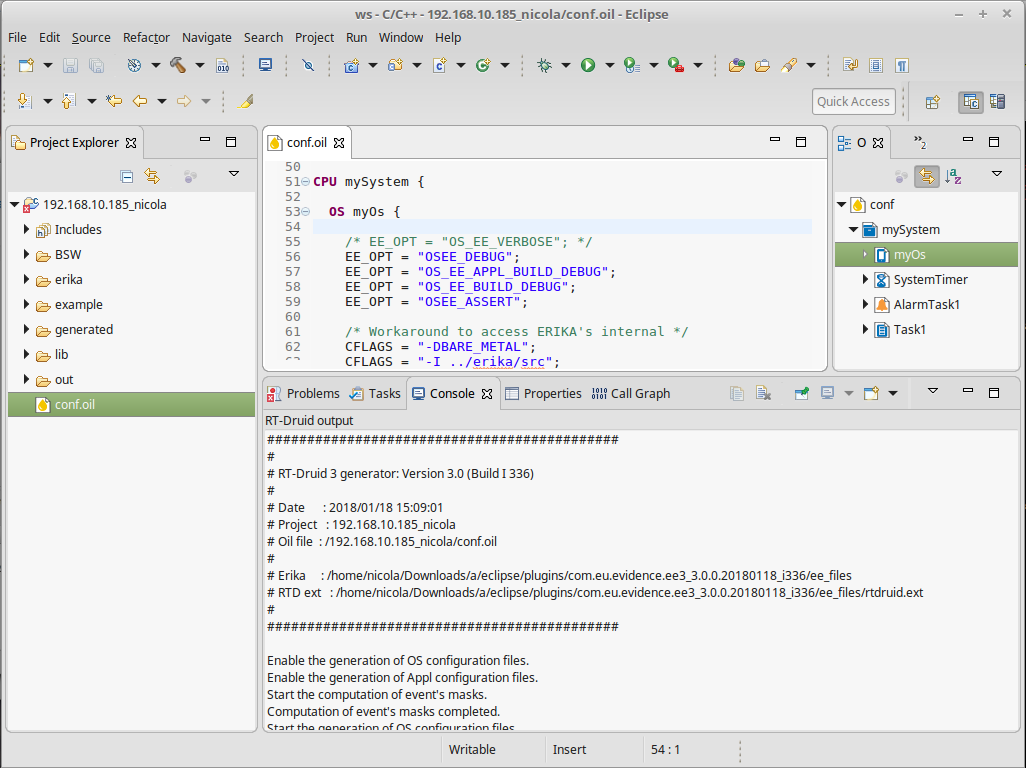The image size is (1026, 768).
Task: Click the Skip All Breakpoints icon
Action: click(308, 65)
